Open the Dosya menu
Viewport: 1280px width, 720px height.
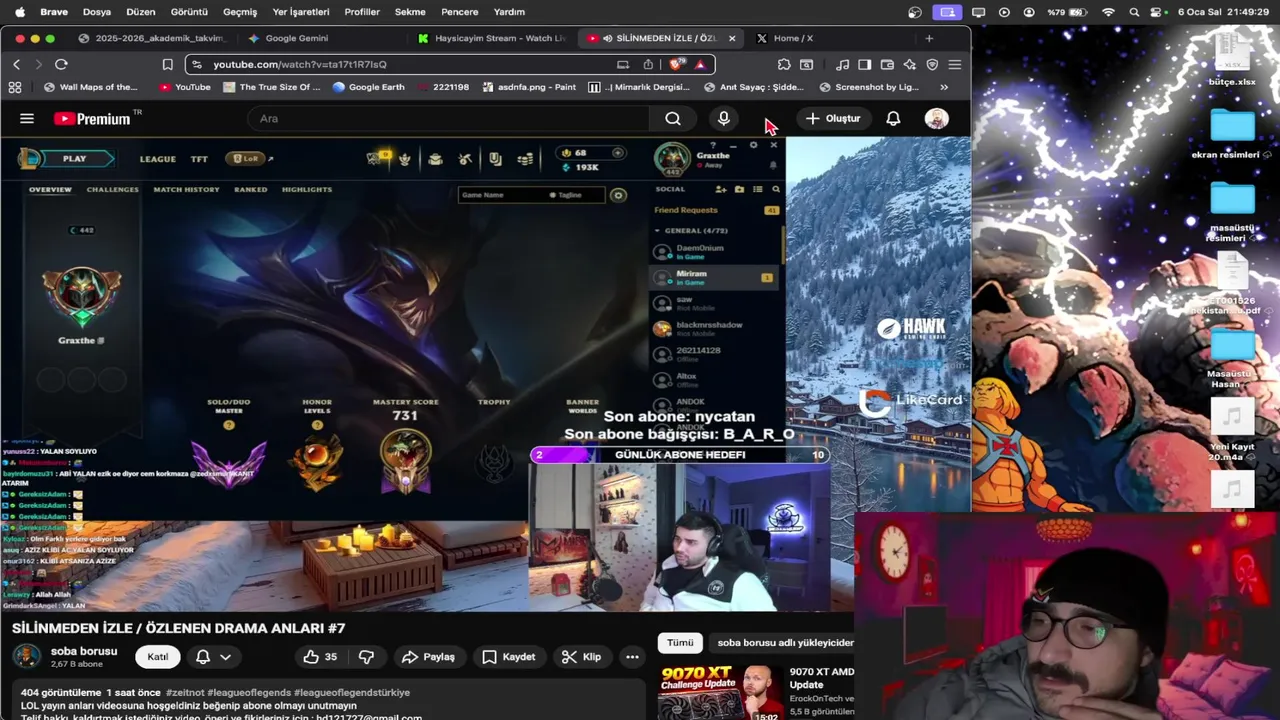97,12
